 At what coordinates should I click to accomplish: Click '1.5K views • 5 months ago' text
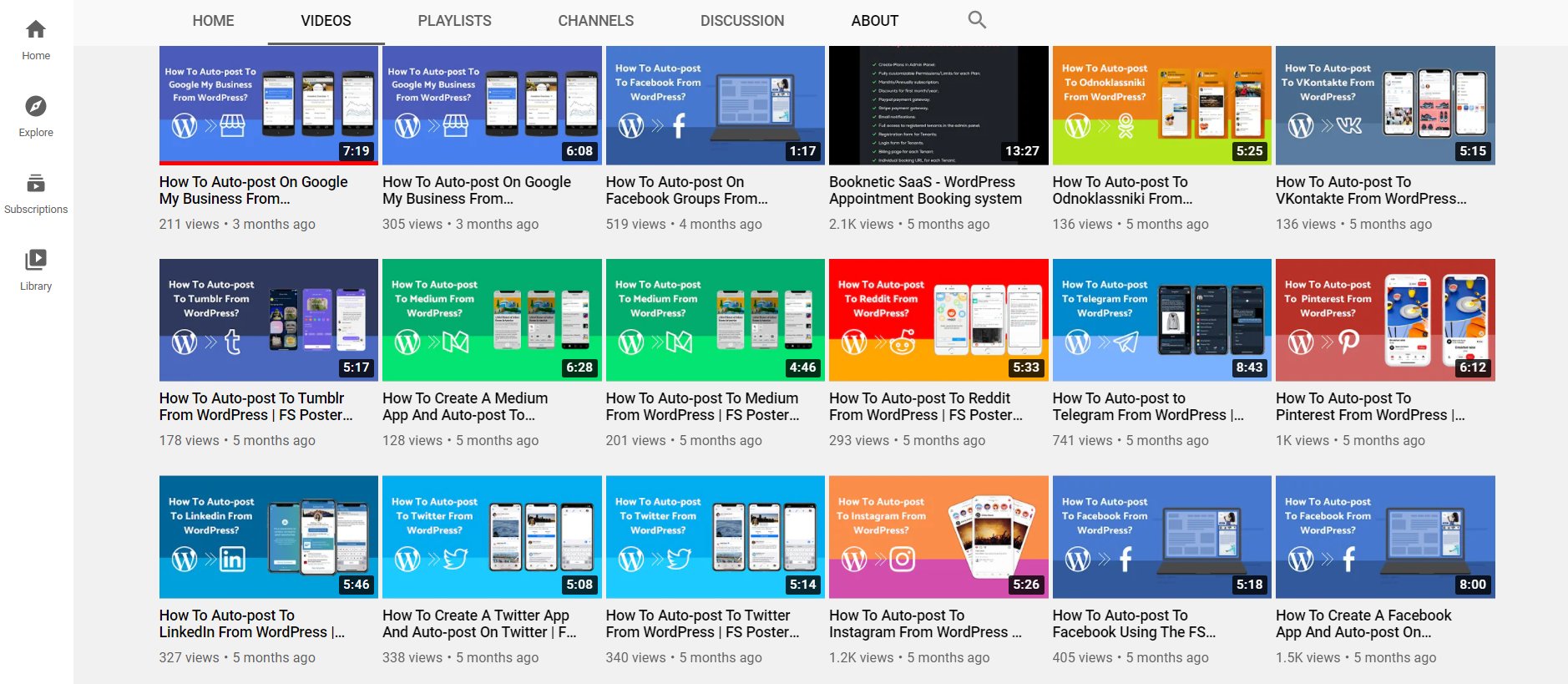point(1356,657)
